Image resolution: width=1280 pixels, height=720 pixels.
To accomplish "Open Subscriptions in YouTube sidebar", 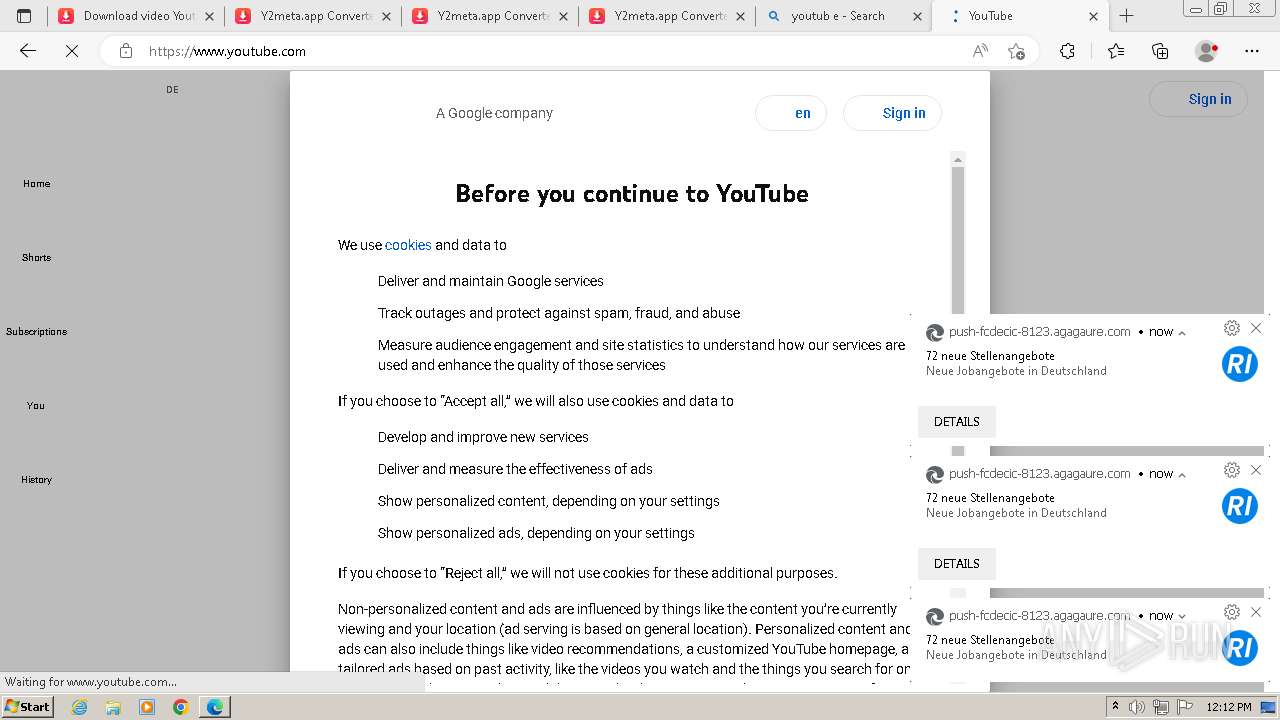I will tap(36, 332).
